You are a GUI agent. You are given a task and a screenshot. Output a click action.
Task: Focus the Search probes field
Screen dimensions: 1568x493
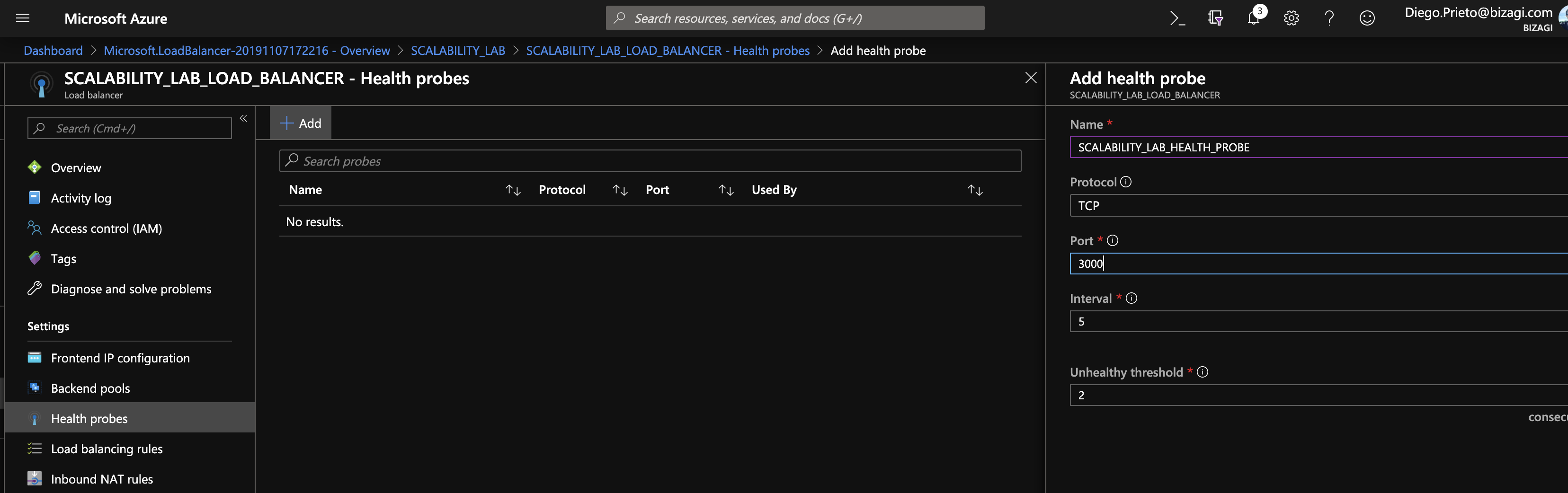(x=650, y=161)
